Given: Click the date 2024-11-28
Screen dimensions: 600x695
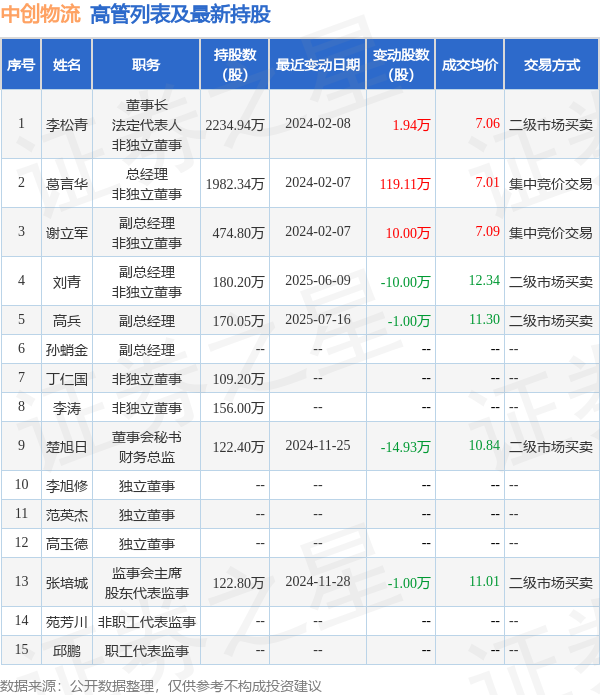Looking at the screenshot, I should pyautogui.click(x=318, y=581).
